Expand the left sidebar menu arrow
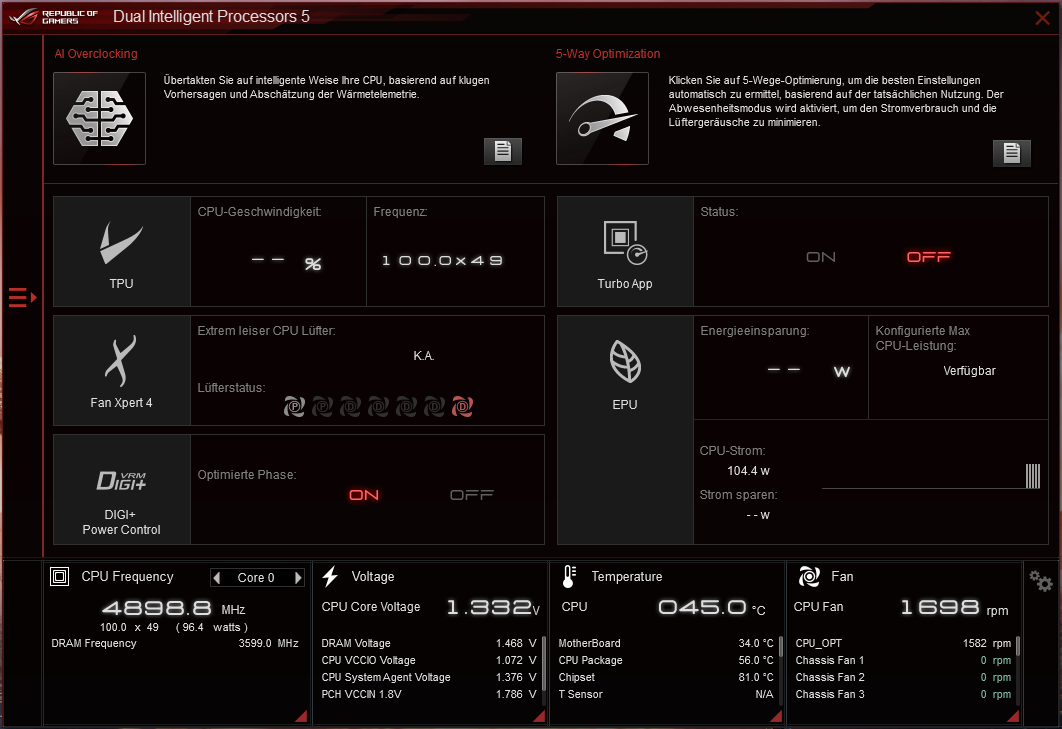 (x=22, y=297)
